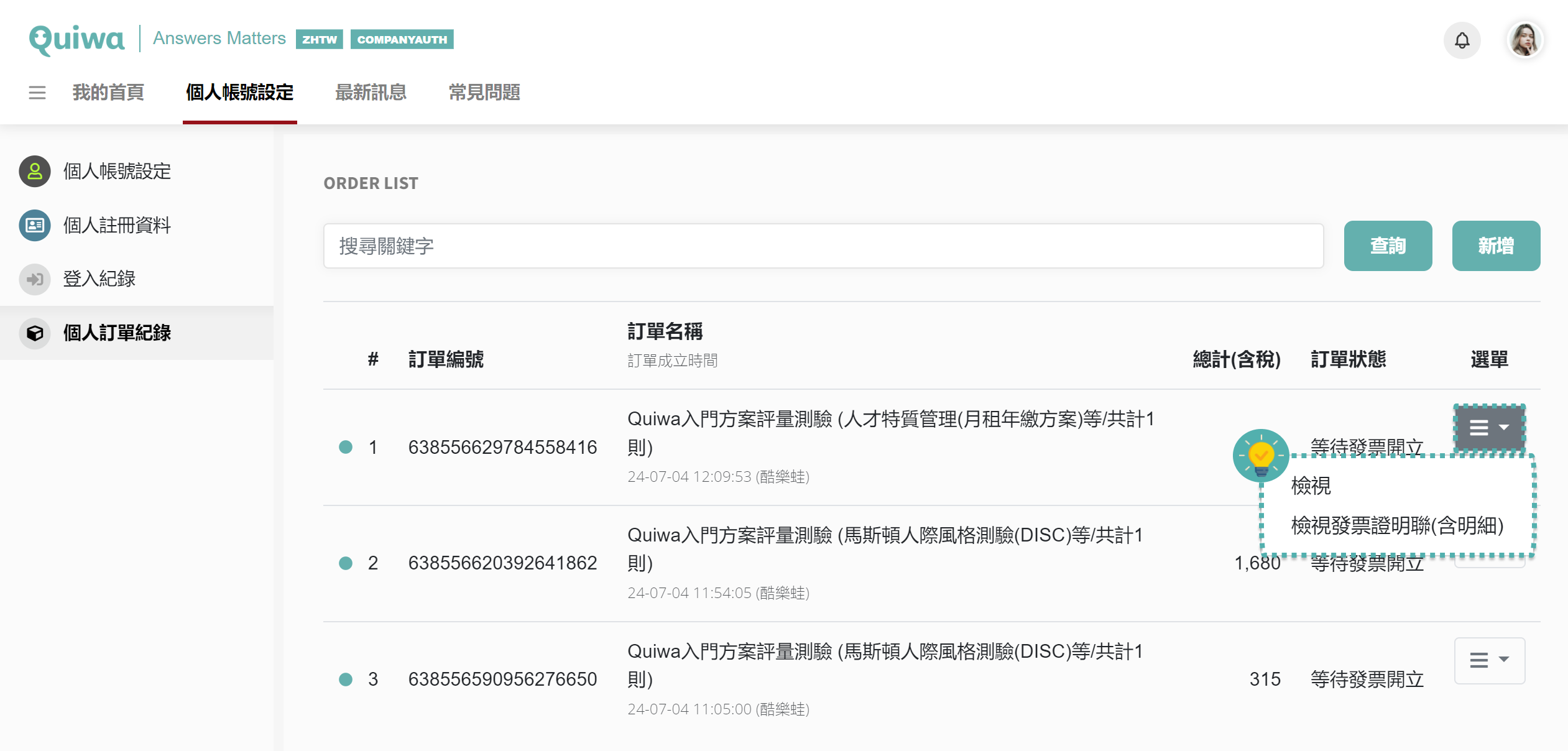The width and height of the screenshot is (1568, 751).
Task: Open 個人帳號設定 in the sidebar
Action: tap(117, 171)
